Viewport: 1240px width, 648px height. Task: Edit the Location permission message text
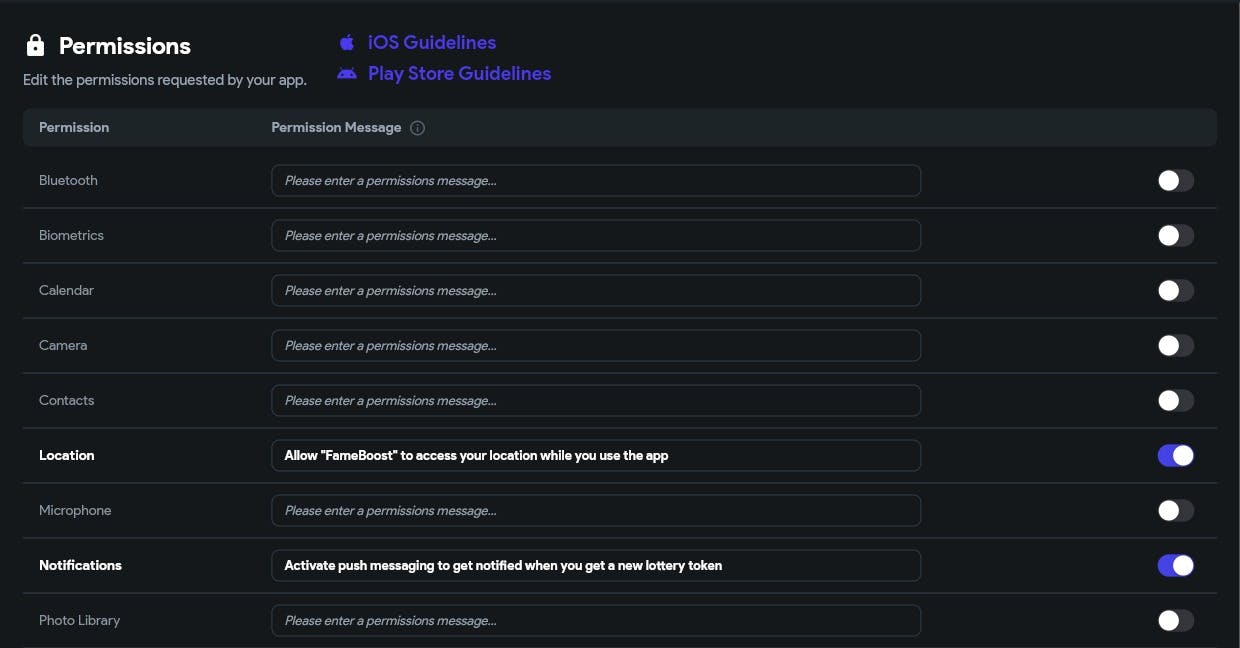[x=595, y=456]
